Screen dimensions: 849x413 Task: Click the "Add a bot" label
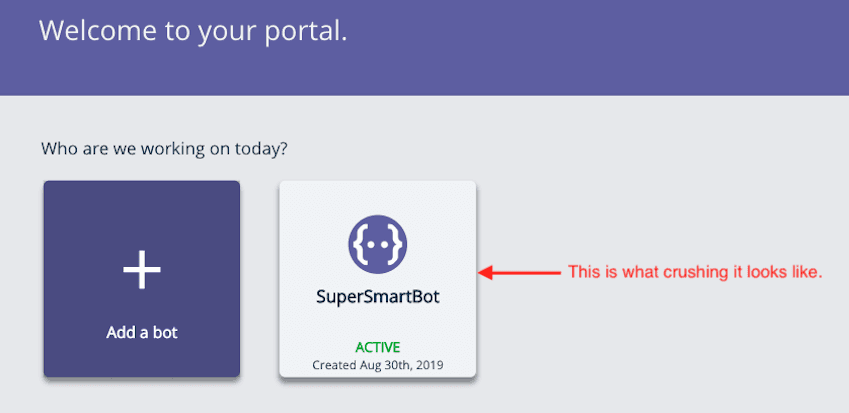click(x=141, y=332)
